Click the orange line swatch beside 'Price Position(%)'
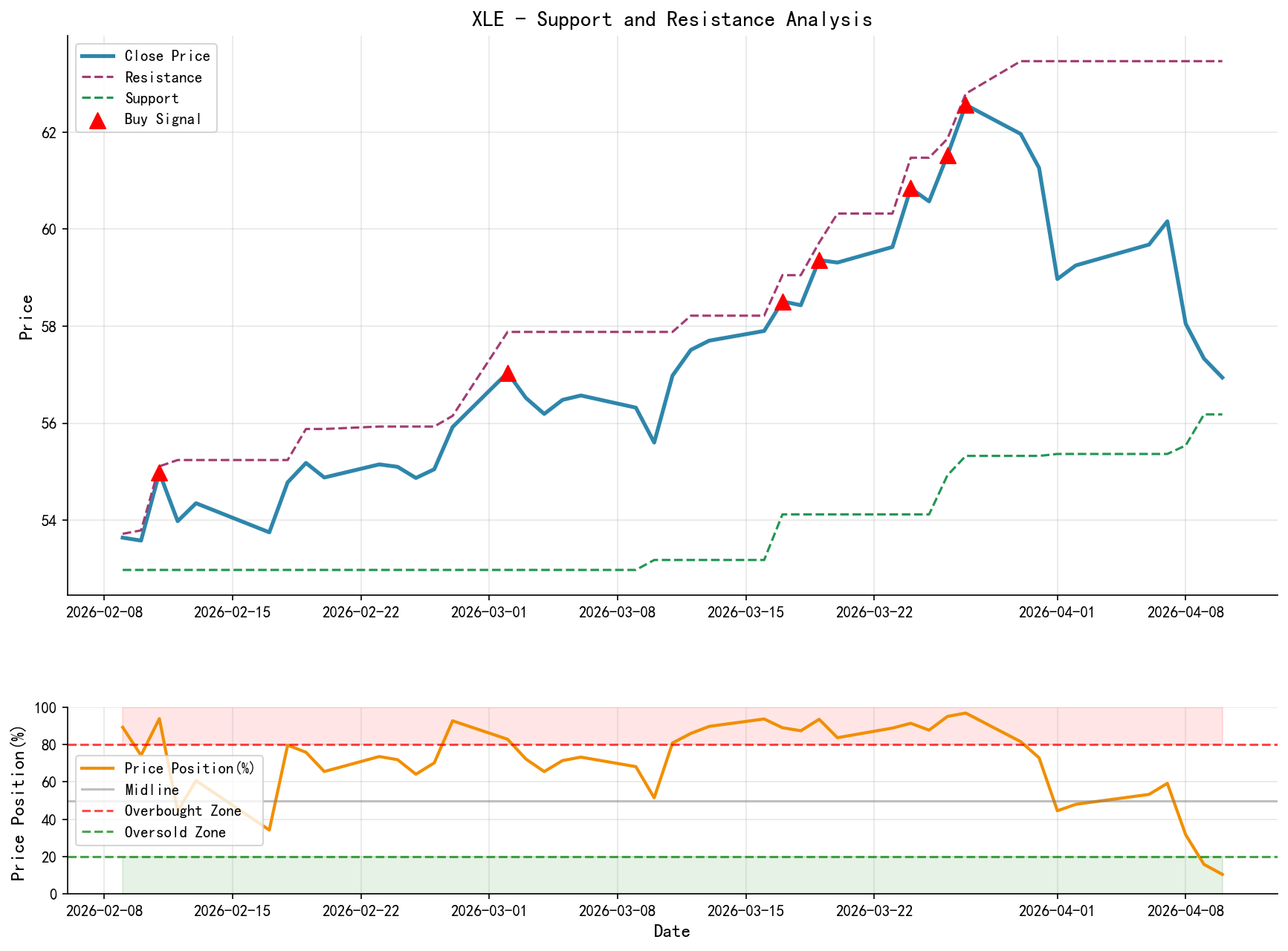This screenshot has width=1288, height=951. click(98, 769)
